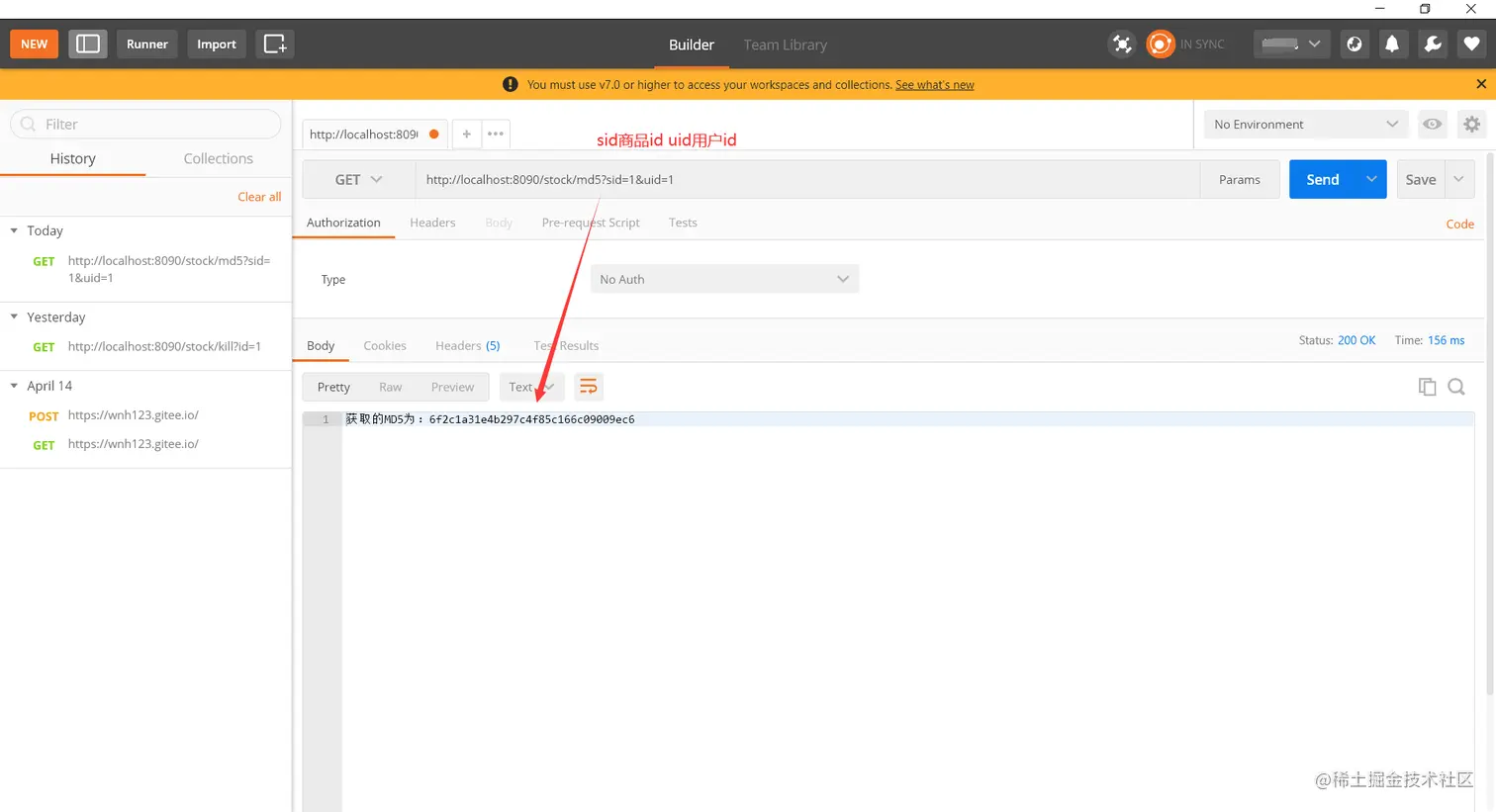The width and height of the screenshot is (1496, 812).
Task: Toggle the line wrap icon
Action: click(x=589, y=387)
